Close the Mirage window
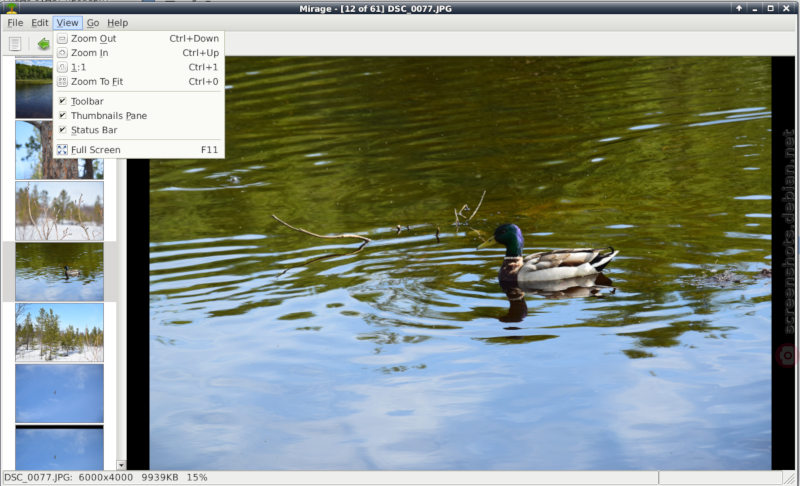 point(786,8)
